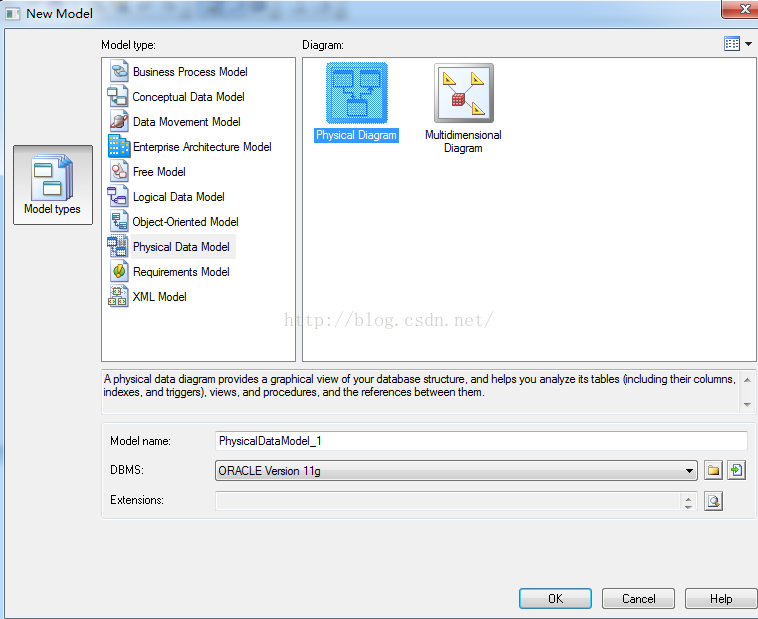Click the Data Movement Model icon

tap(119, 121)
